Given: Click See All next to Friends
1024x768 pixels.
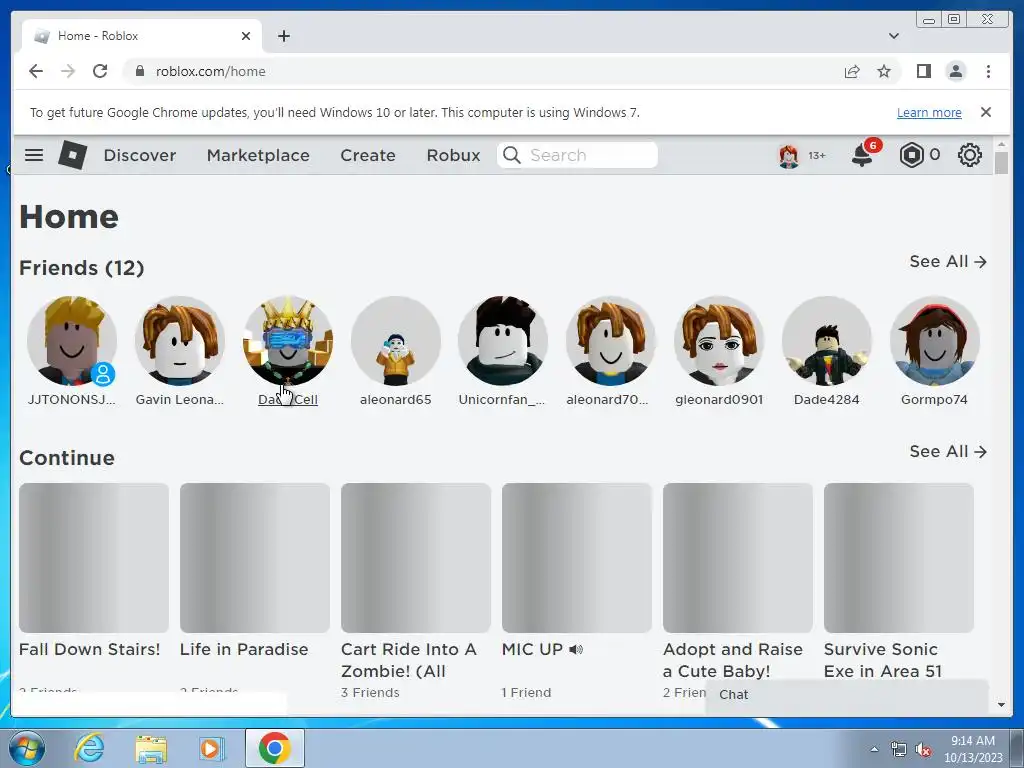Looking at the screenshot, I should (x=948, y=261).
